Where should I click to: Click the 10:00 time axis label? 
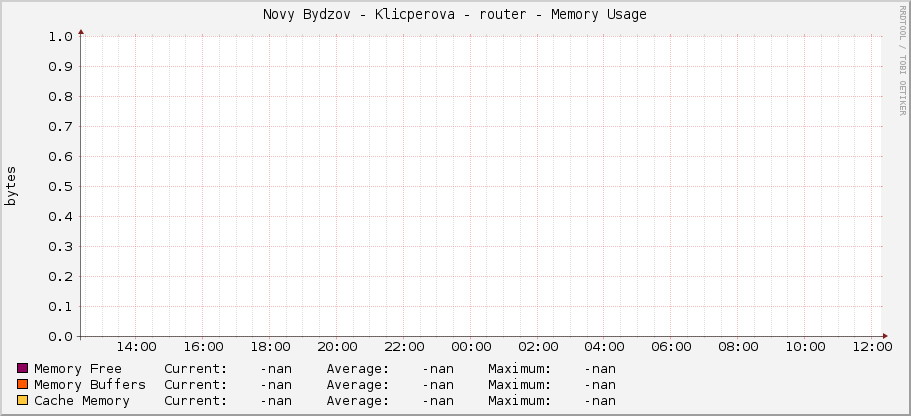pos(805,347)
